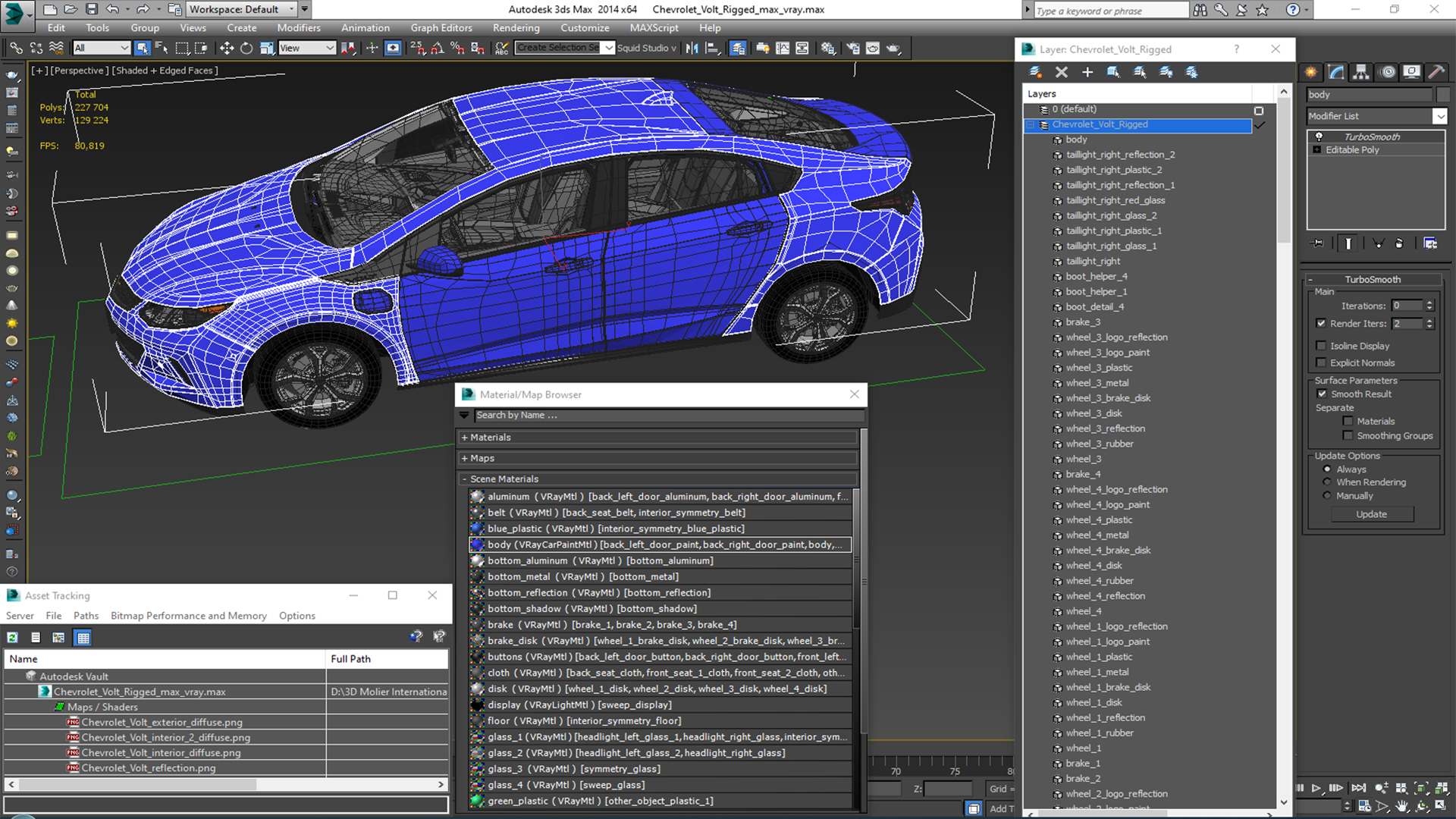Toggle Smooth Result checkbox

click(x=1322, y=394)
